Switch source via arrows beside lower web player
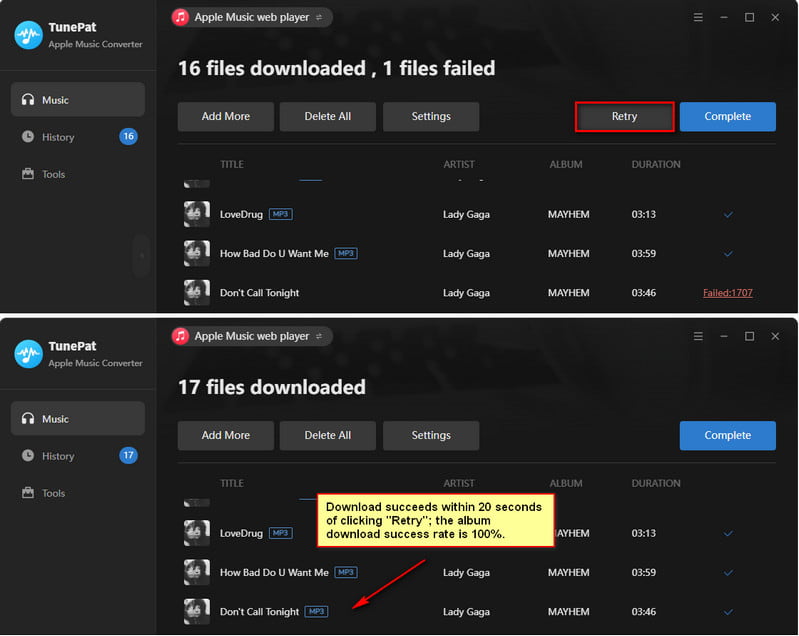 (x=319, y=336)
